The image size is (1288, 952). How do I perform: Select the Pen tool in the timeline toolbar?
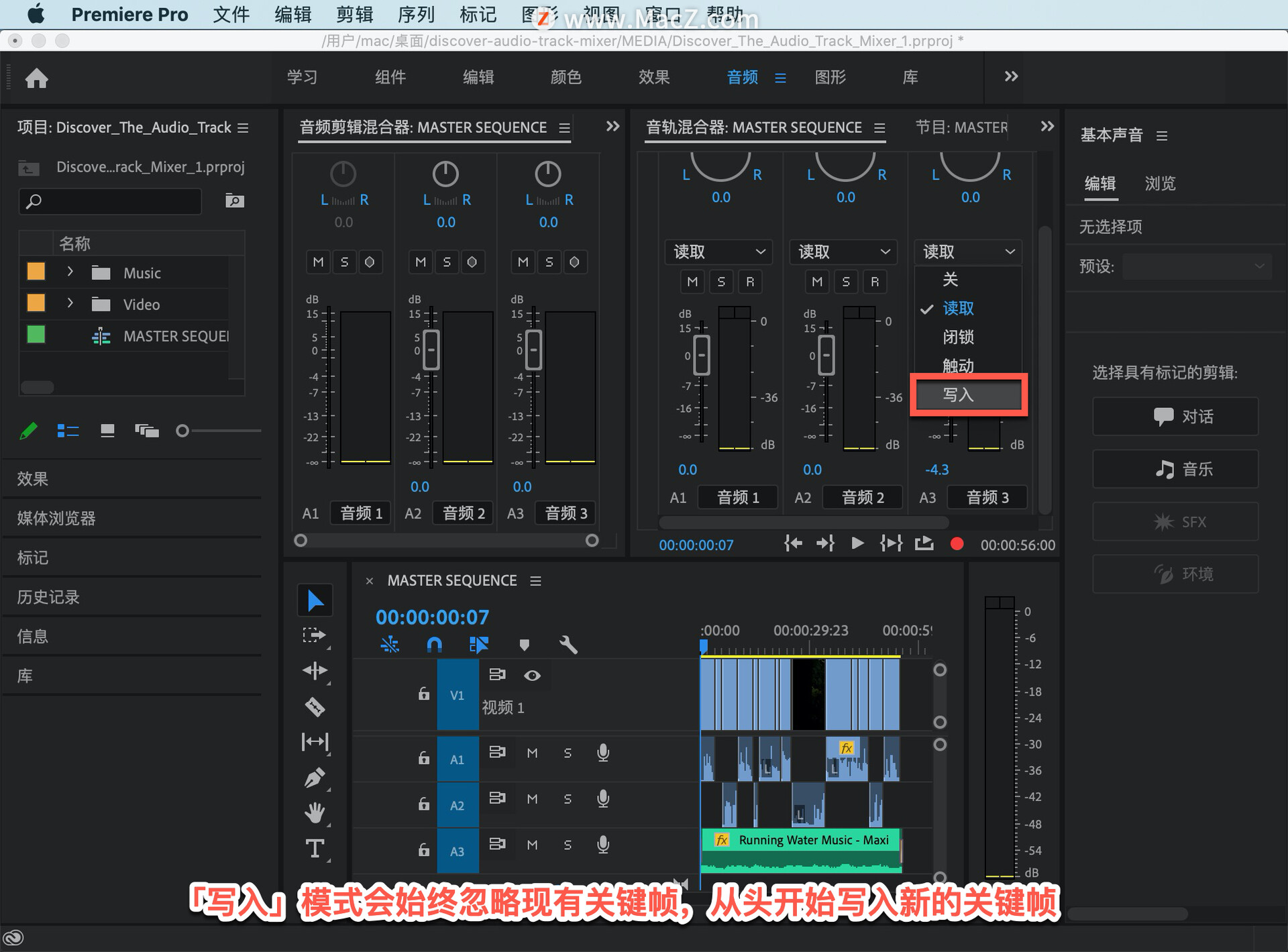click(x=315, y=778)
